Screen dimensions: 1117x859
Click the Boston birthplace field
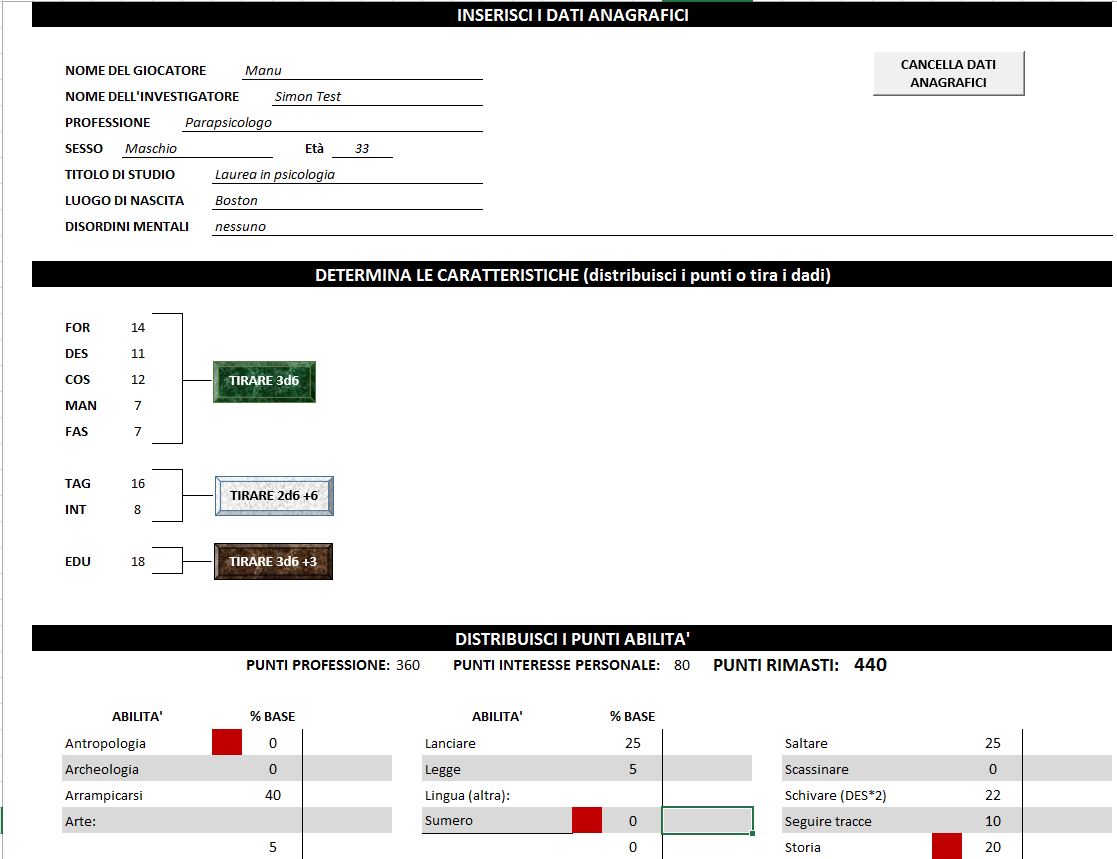tap(346, 201)
